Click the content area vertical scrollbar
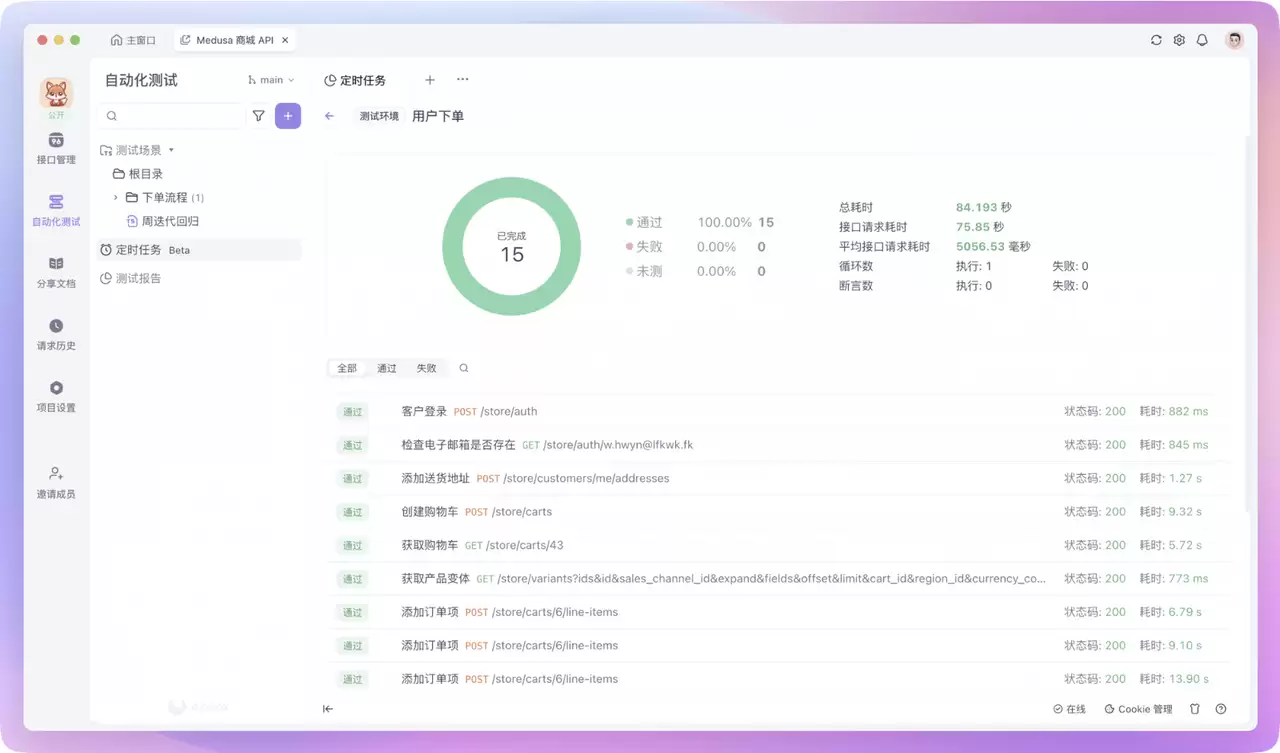The width and height of the screenshot is (1280, 753). coord(1246,326)
